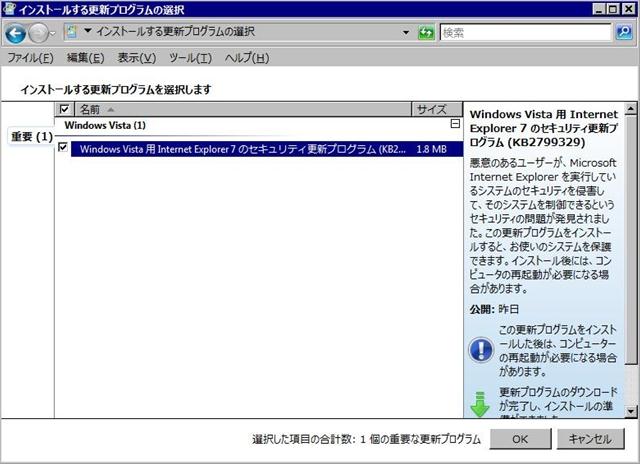Sort by the サイズ column header
The width and height of the screenshot is (640, 464).
point(437,109)
